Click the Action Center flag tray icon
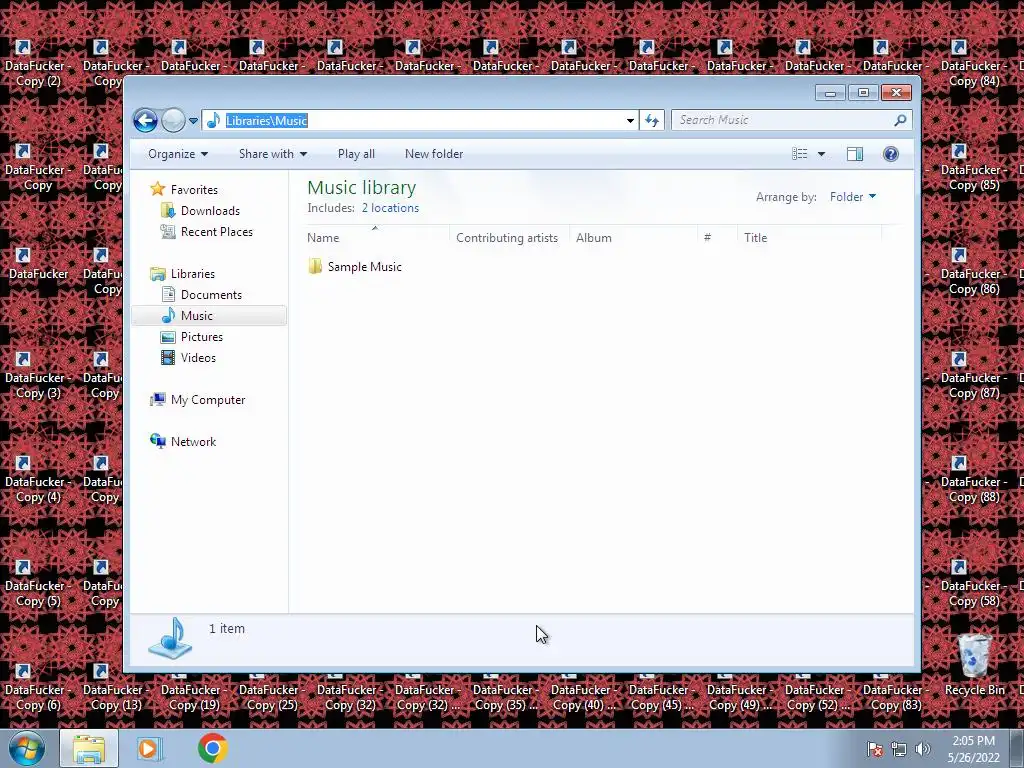The image size is (1024, 768). (875, 749)
